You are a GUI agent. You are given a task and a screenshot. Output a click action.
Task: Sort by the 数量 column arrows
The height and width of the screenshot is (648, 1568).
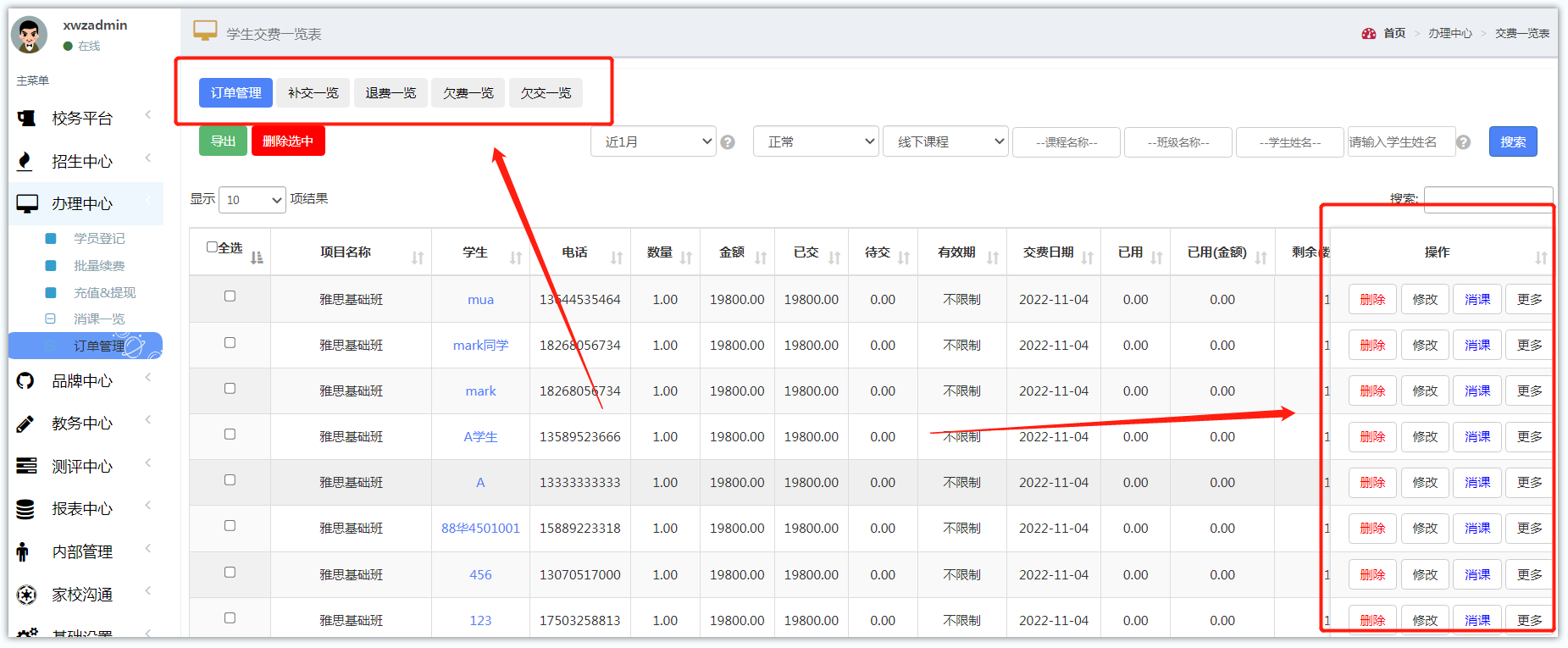click(686, 258)
